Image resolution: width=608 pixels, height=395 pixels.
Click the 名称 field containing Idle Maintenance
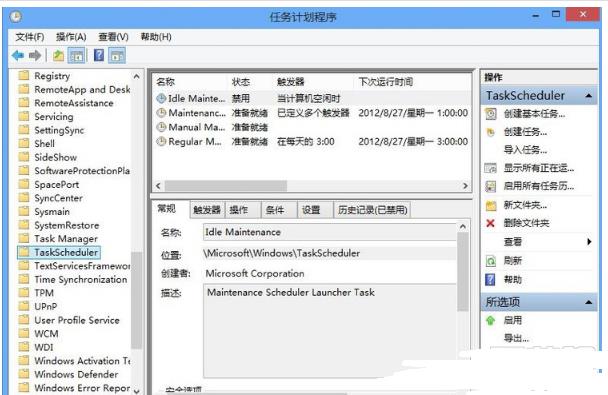[330, 232]
